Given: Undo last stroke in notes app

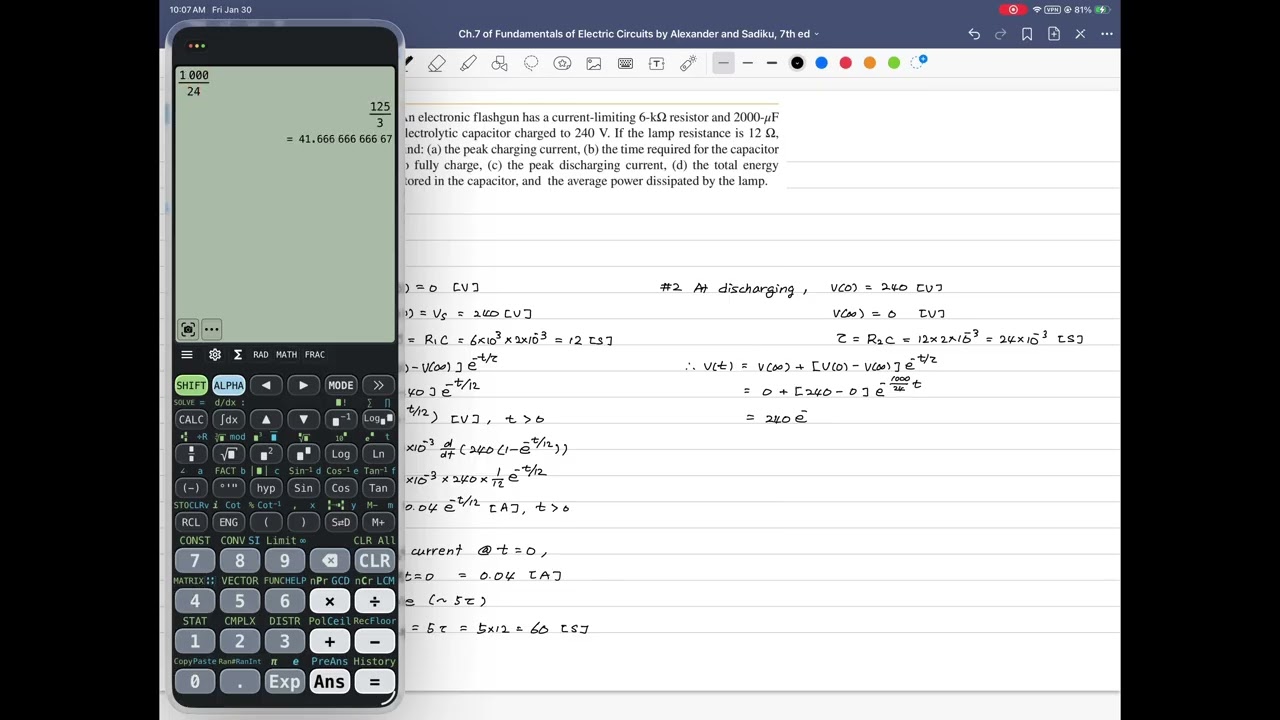Looking at the screenshot, I should coord(974,34).
